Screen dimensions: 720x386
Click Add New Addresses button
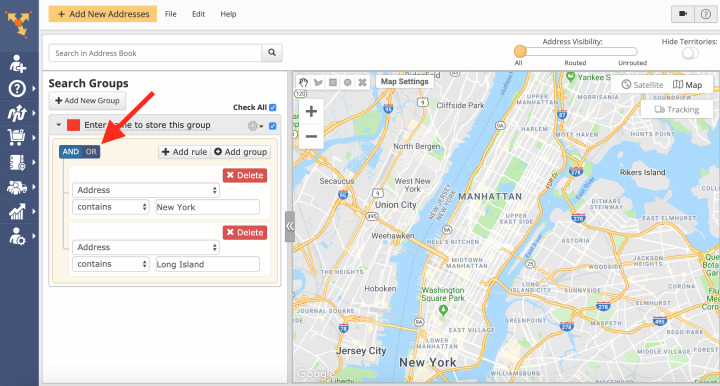tap(103, 14)
